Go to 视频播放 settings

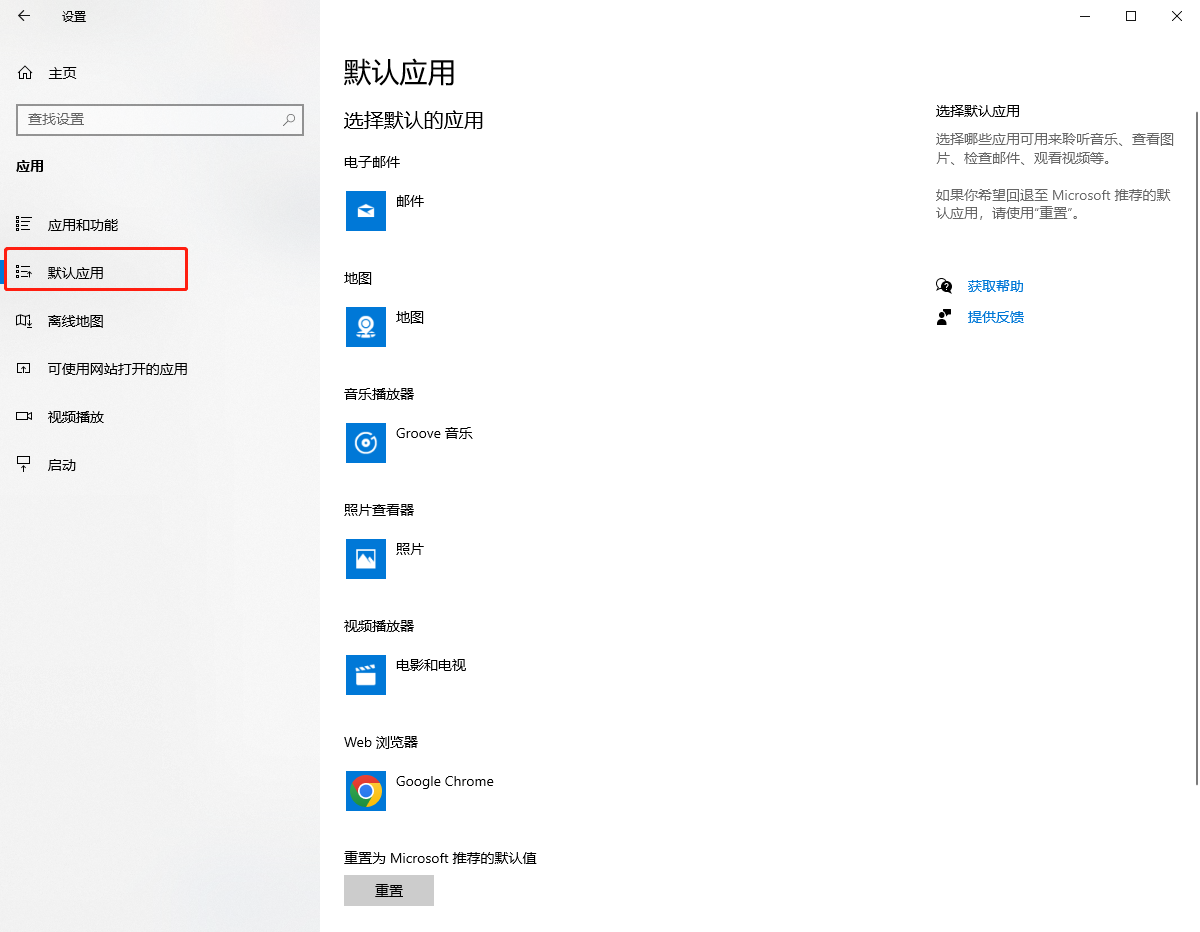pyautogui.click(x=76, y=417)
